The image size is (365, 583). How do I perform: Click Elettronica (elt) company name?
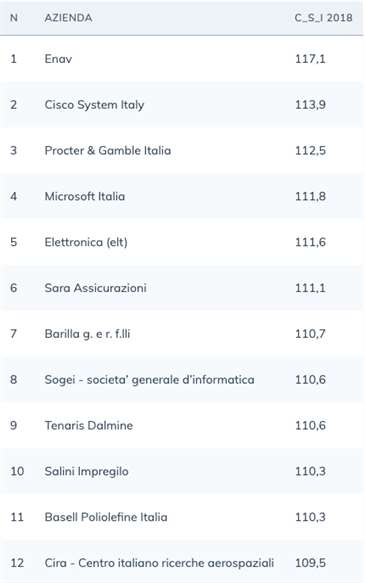click(x=86, y=242)
